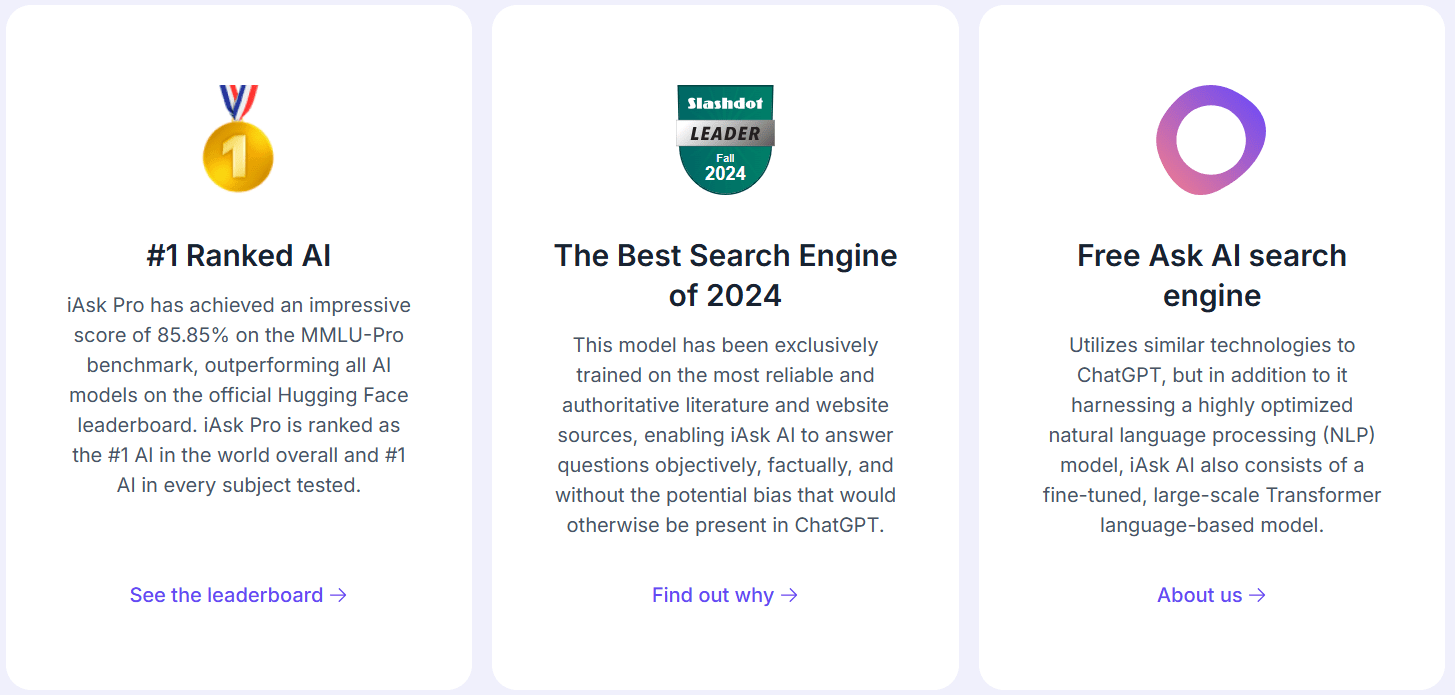
Task: Open the See the leaderboard link
Action: (x=227, y=595)
